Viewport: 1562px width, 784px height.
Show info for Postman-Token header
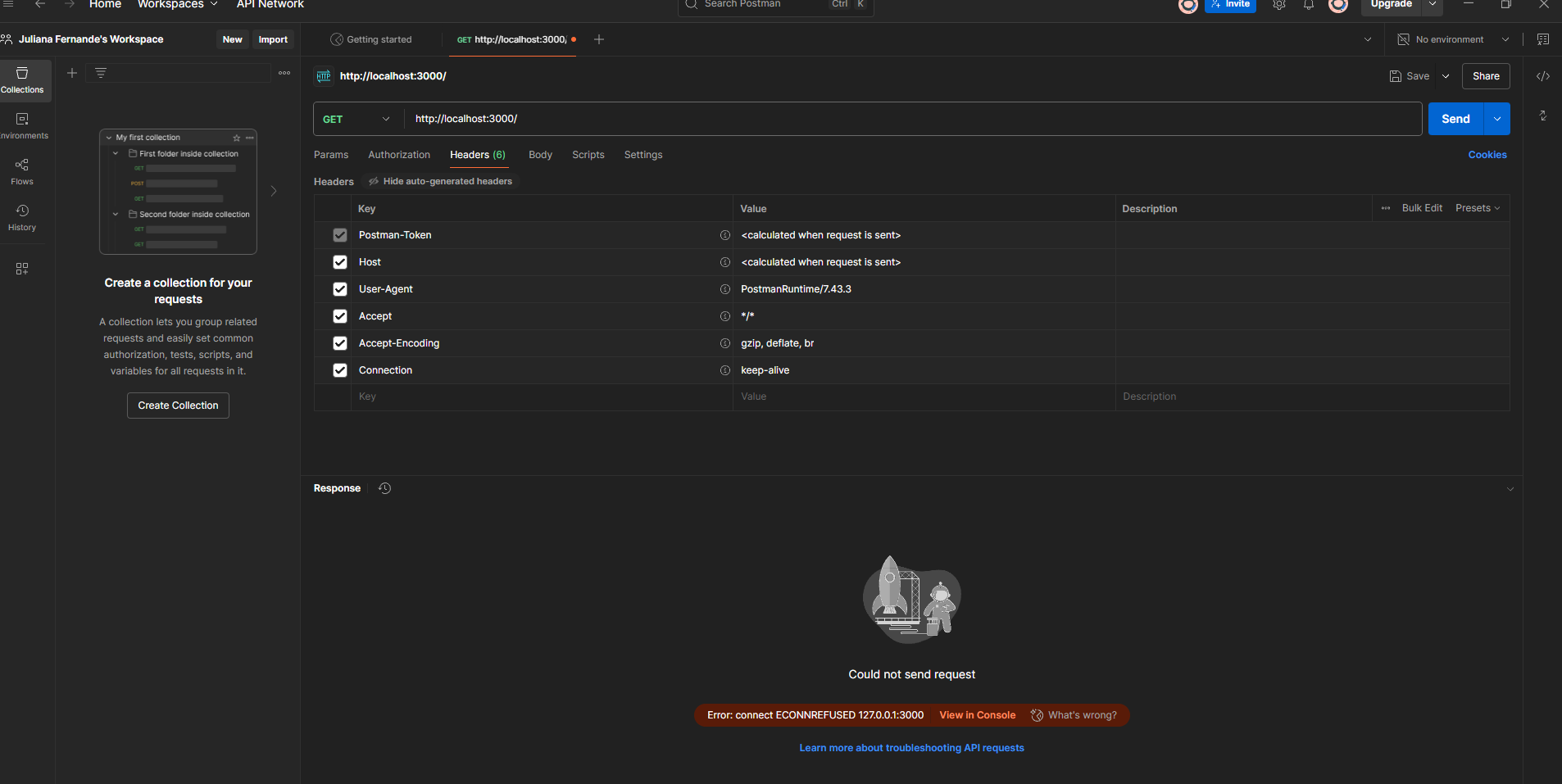coord(725,235)
